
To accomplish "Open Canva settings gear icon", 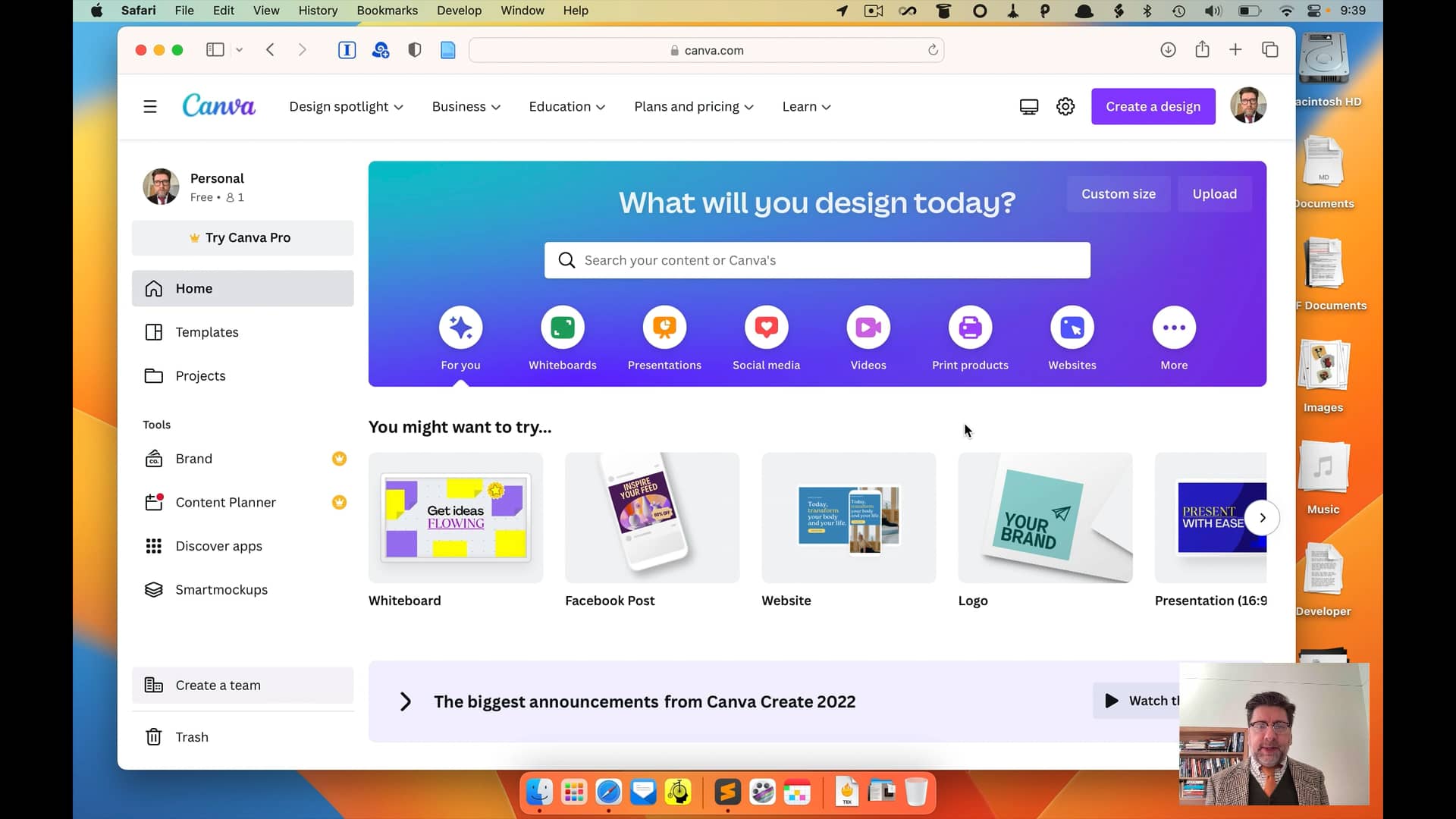I will pos(1065,106).
